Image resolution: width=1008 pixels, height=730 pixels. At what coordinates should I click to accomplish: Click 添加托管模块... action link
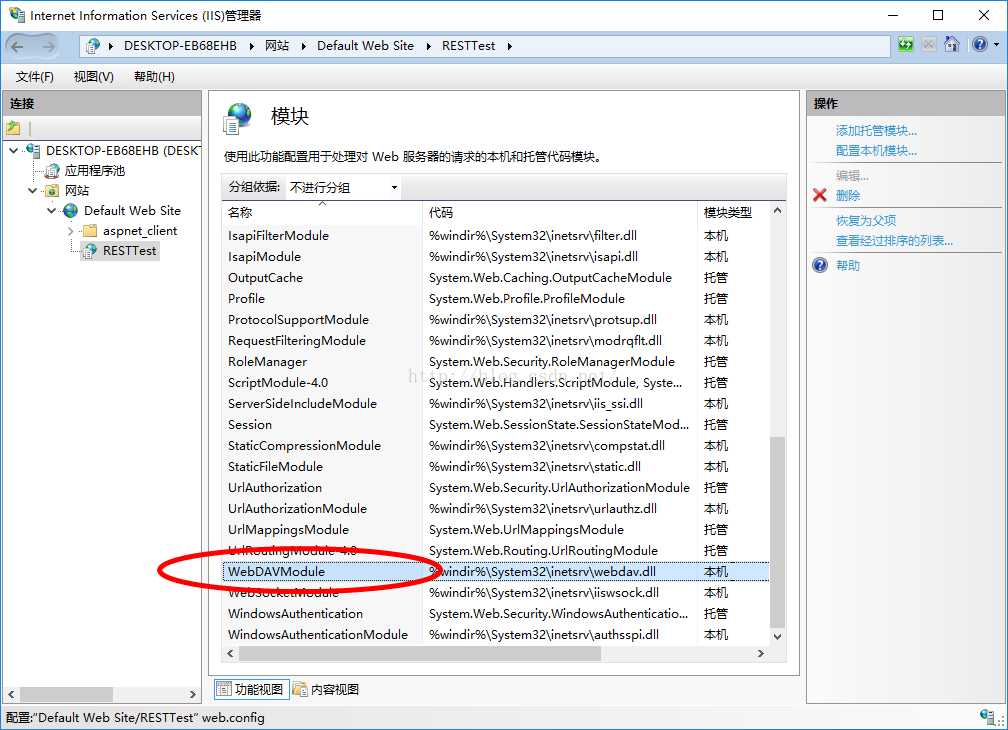tap(876, 130)
